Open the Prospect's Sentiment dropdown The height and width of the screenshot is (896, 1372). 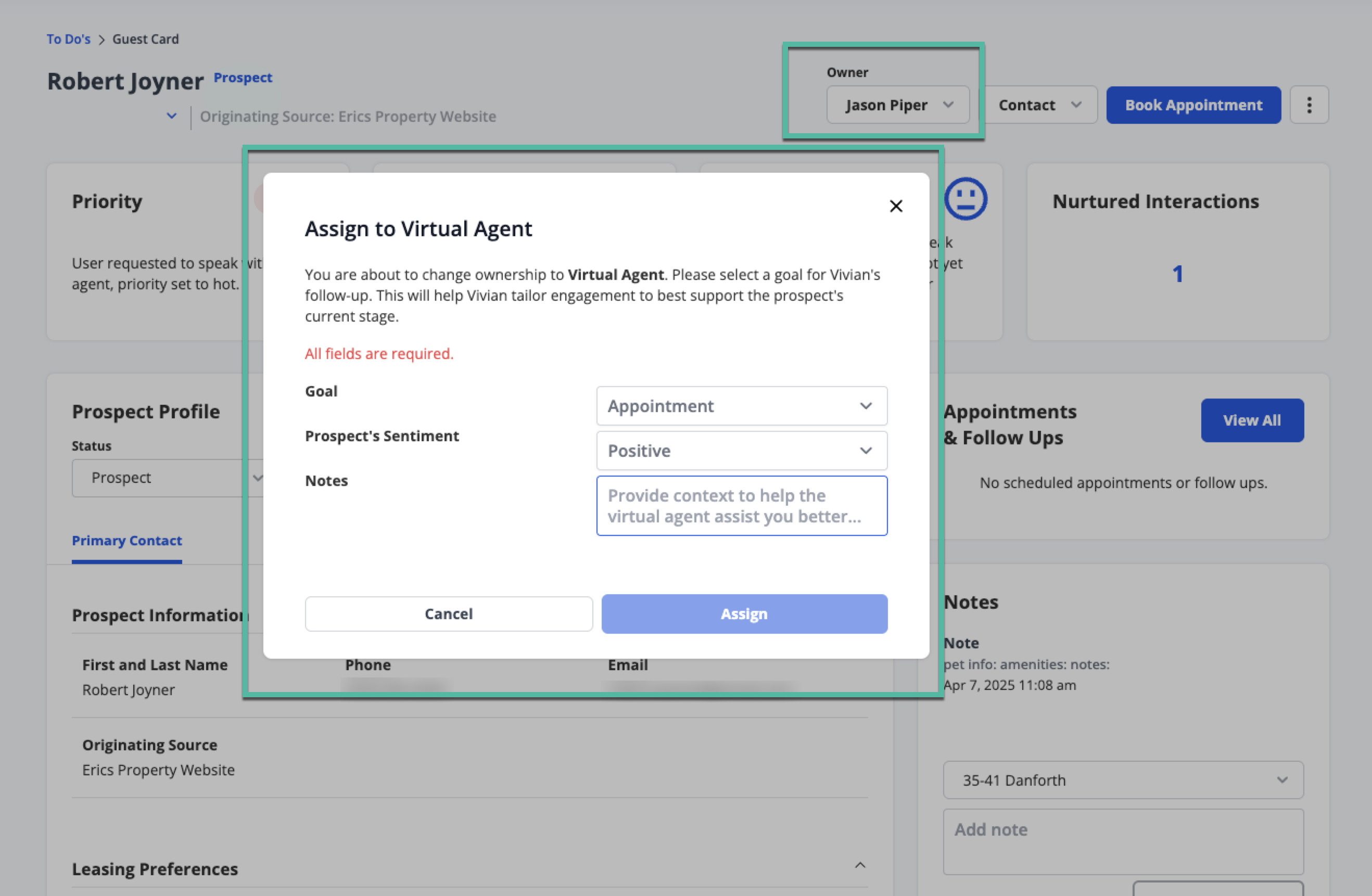click(742, 451)
